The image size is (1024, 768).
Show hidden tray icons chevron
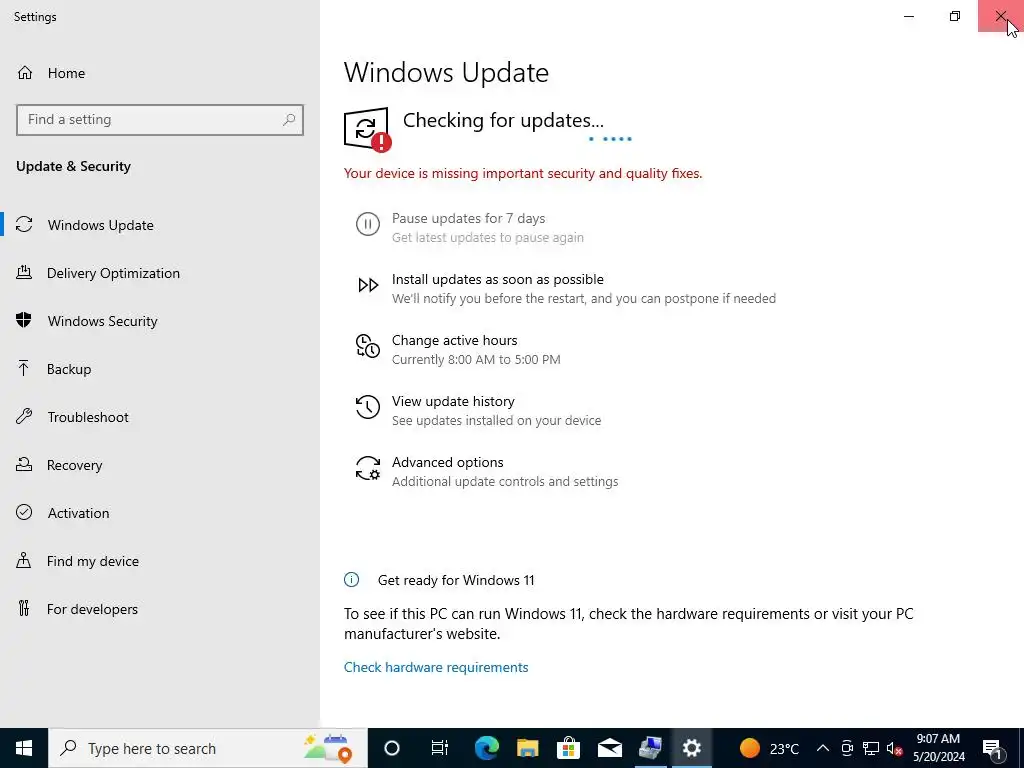823,748
